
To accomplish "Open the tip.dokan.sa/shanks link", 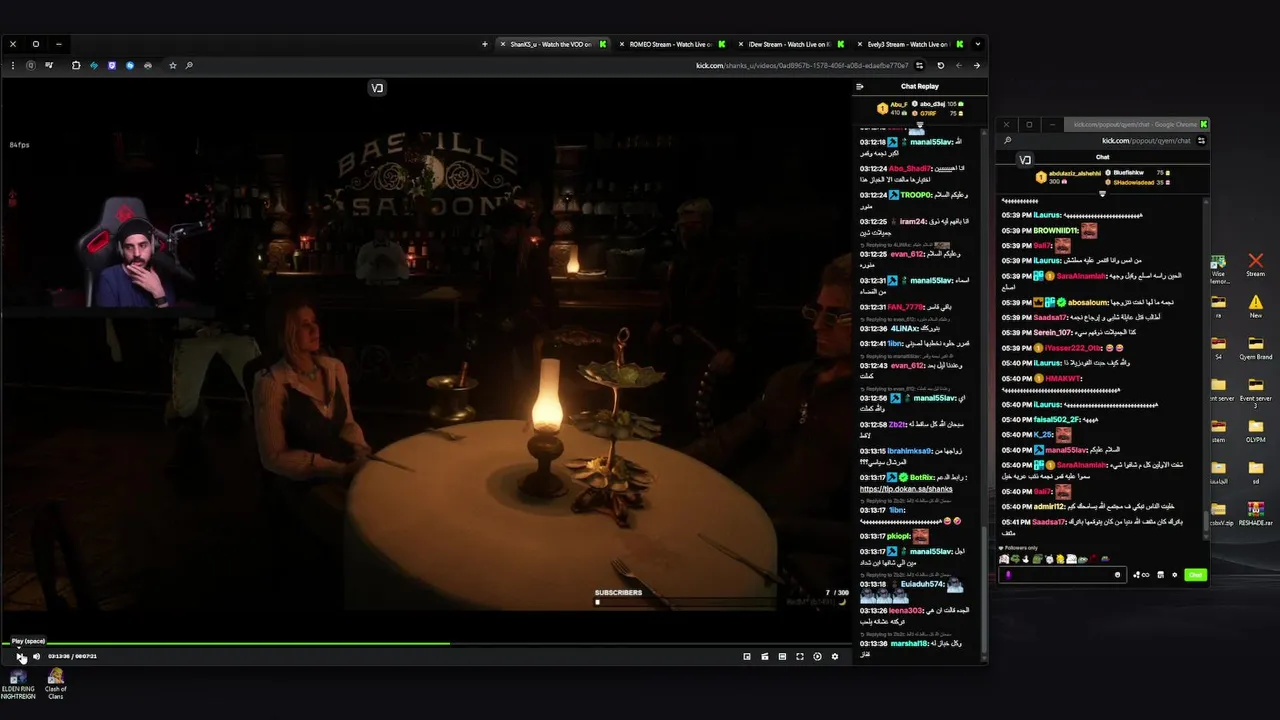I will click(x=906, y=489).
